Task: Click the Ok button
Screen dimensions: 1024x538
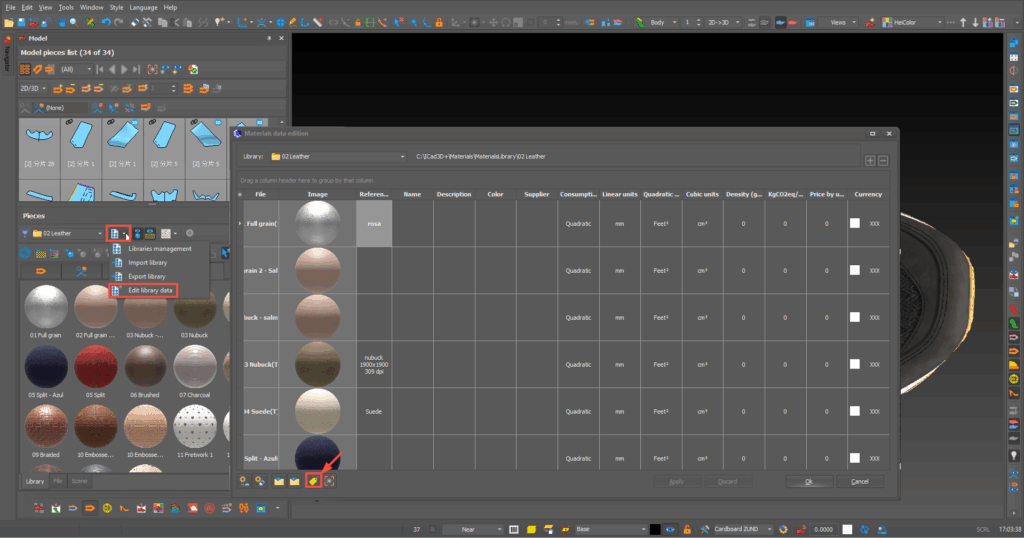Action: click(807, 481)
